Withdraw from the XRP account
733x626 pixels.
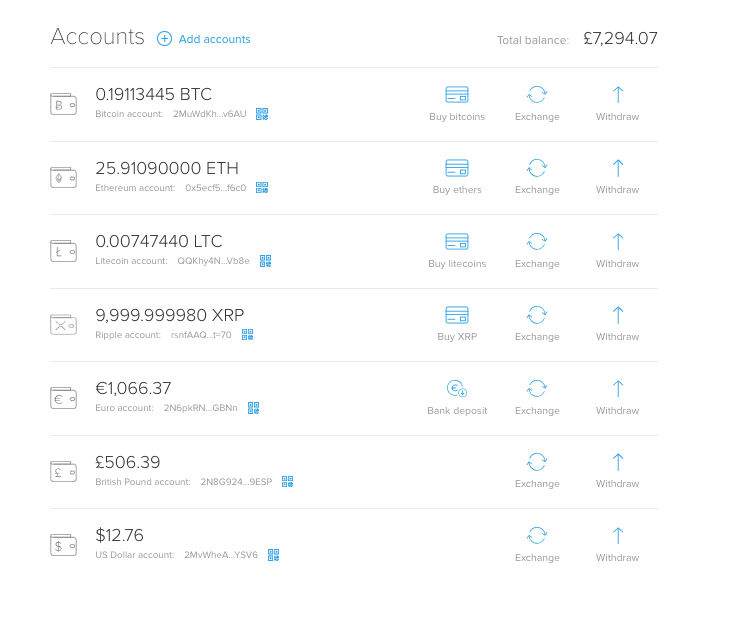618,324
